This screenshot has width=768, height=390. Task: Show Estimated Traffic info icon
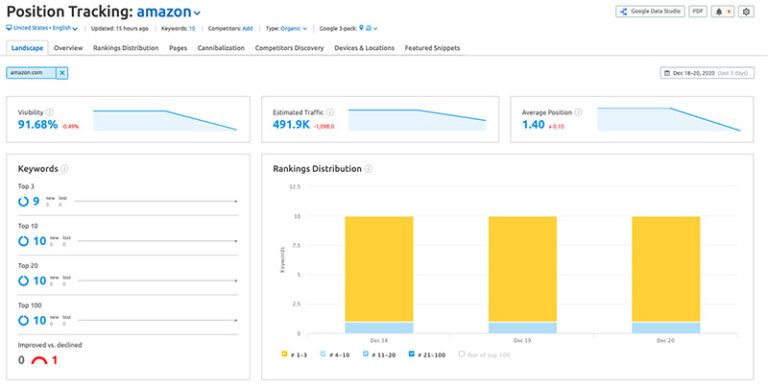coord(330,112)
